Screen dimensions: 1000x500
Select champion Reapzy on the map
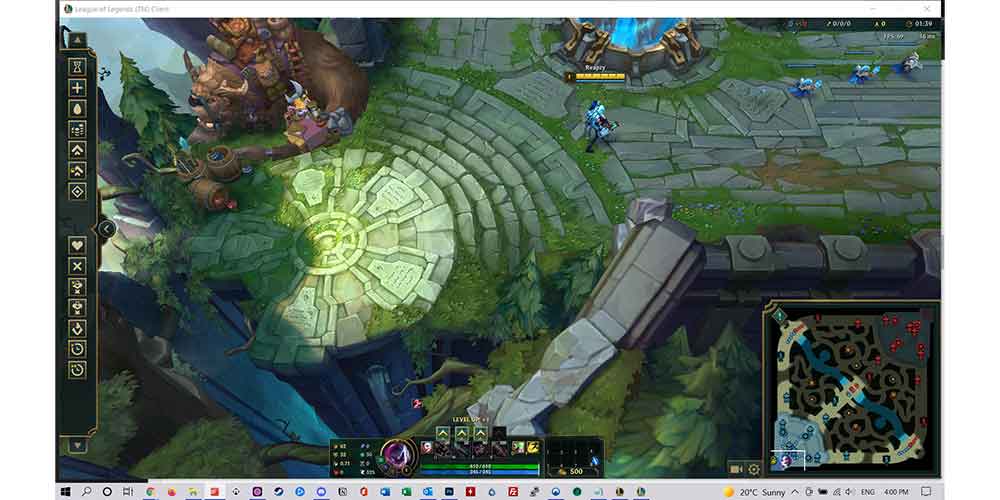click(x=598, y=124)
